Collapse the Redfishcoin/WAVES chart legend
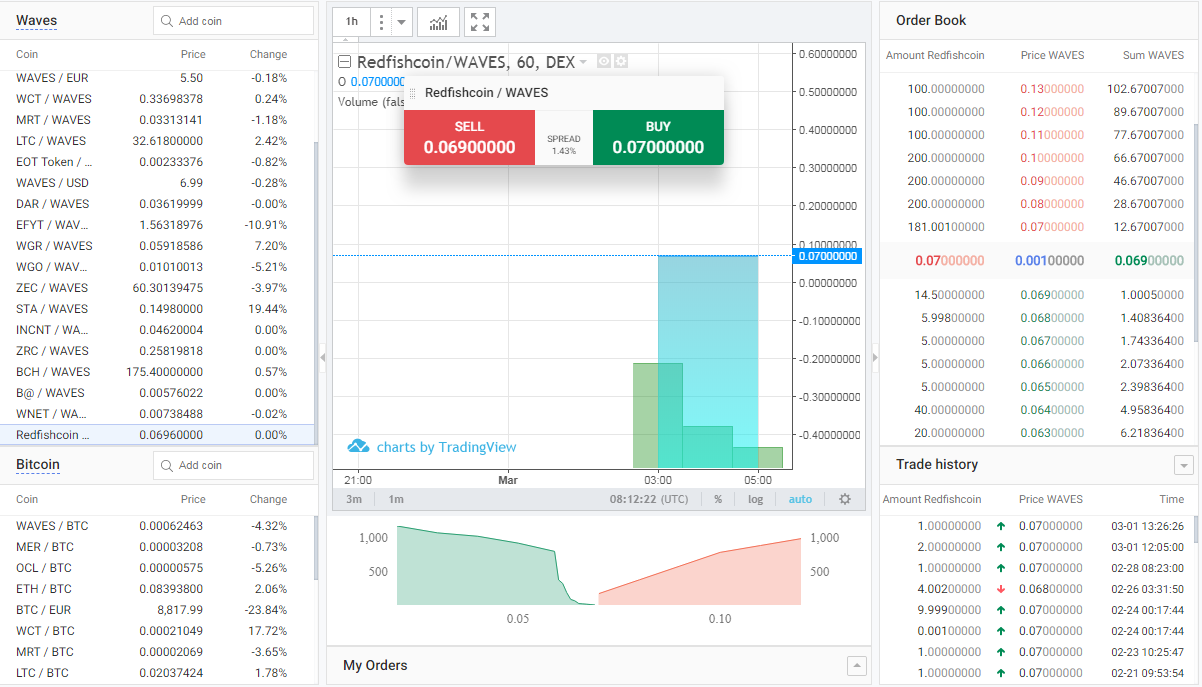The width and height of the screenshot is (1202, 687). pos(345,62)
